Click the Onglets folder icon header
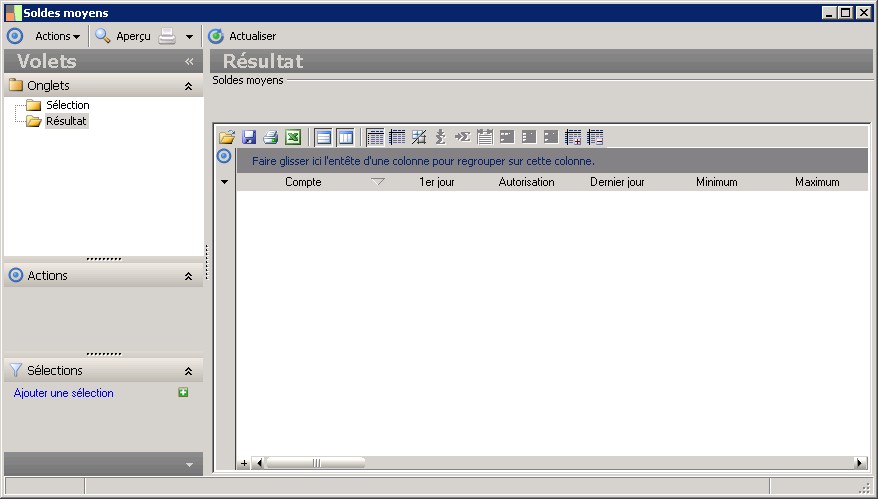The width and height of the screenshot is (878, 499). 16,86
